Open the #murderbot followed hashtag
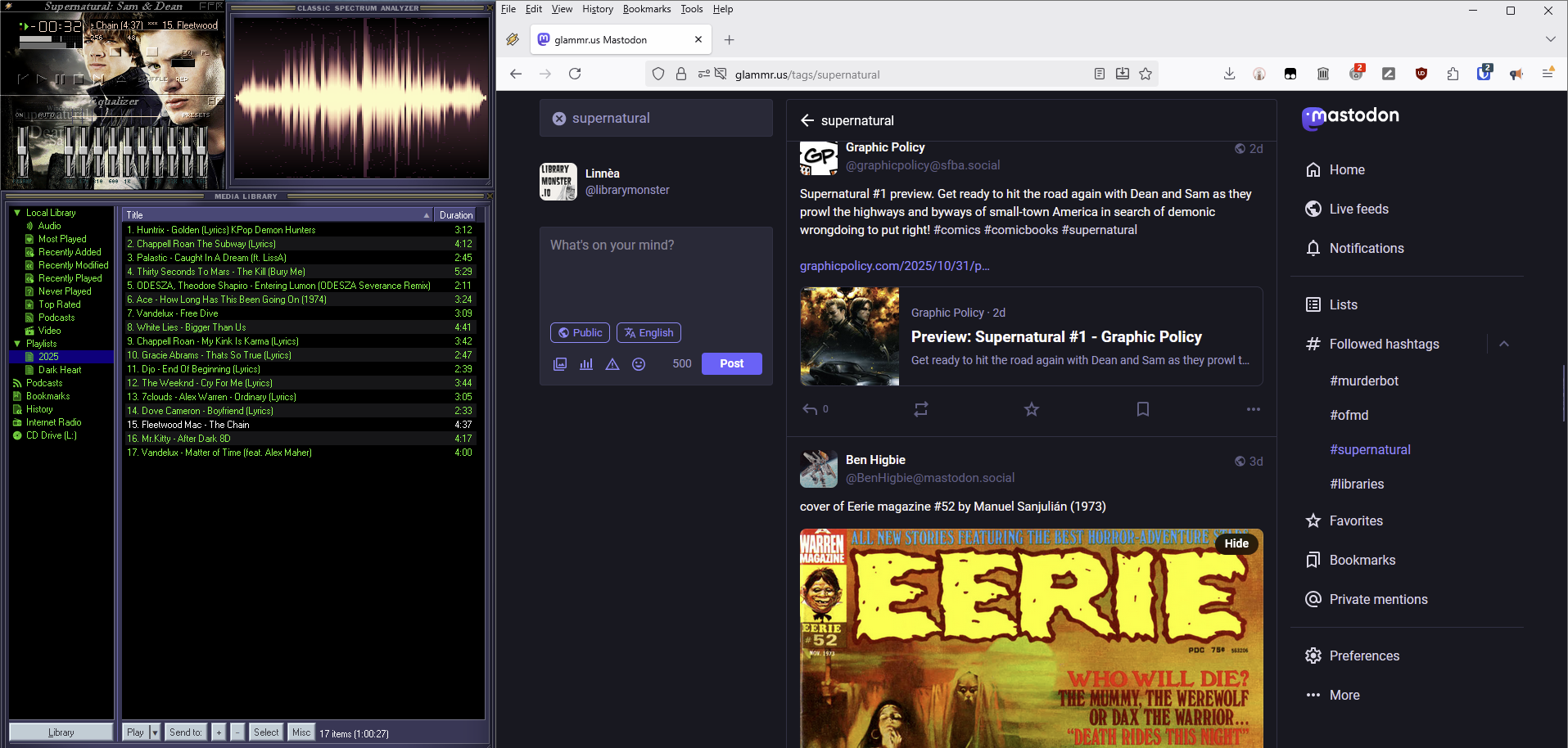This screenshot has height=748, width=1568. pyautogui.click(x=1364, y=381)
